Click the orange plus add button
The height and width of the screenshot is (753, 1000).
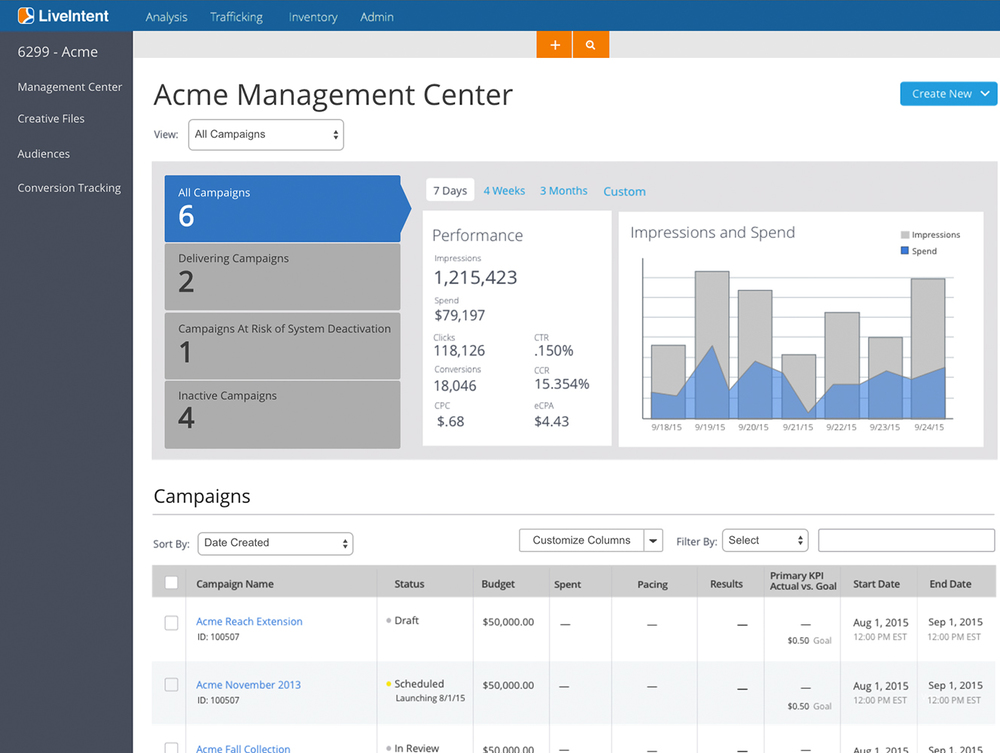tap(554, 45)
